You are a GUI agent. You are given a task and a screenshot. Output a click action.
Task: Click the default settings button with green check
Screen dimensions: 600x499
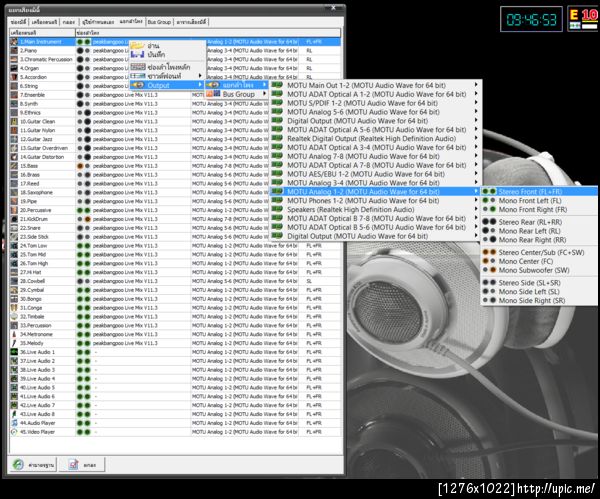[34, 465]
